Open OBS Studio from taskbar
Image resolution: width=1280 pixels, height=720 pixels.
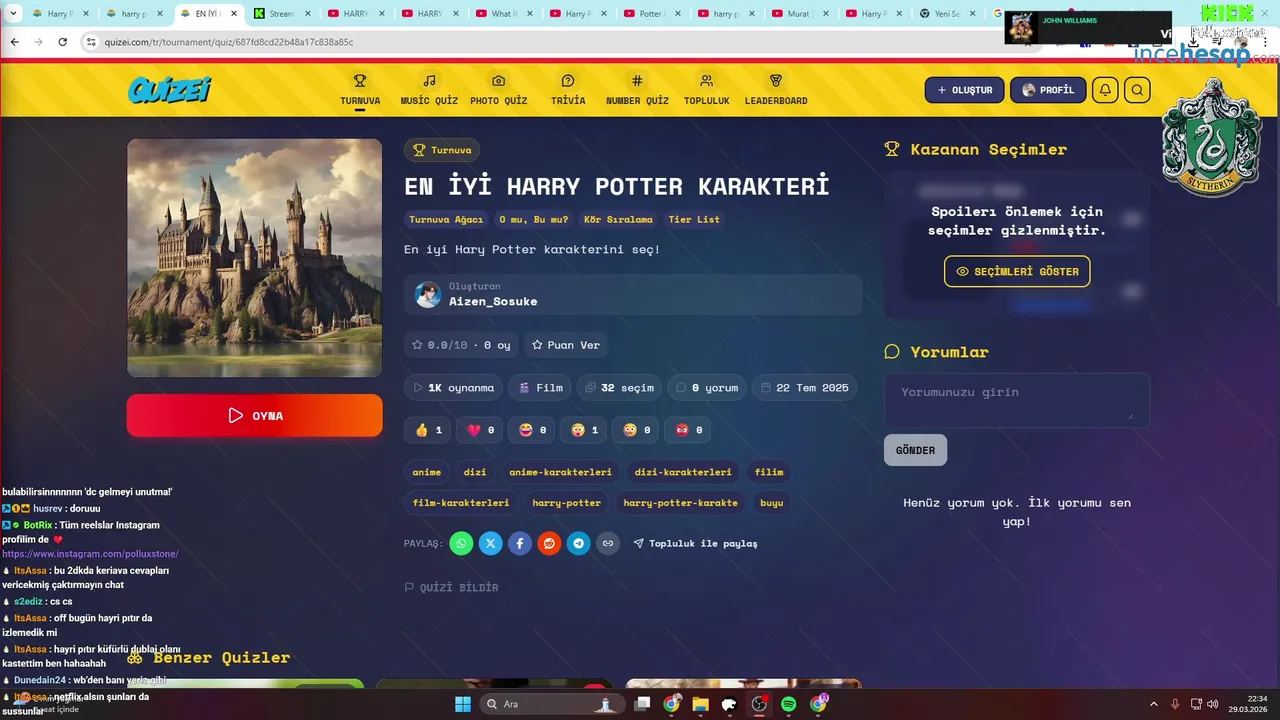click(759, 704)
